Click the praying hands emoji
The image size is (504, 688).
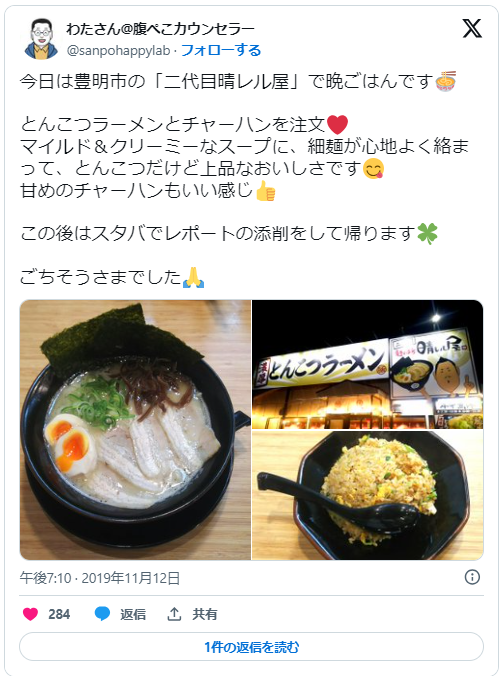[x=193, y=277]
